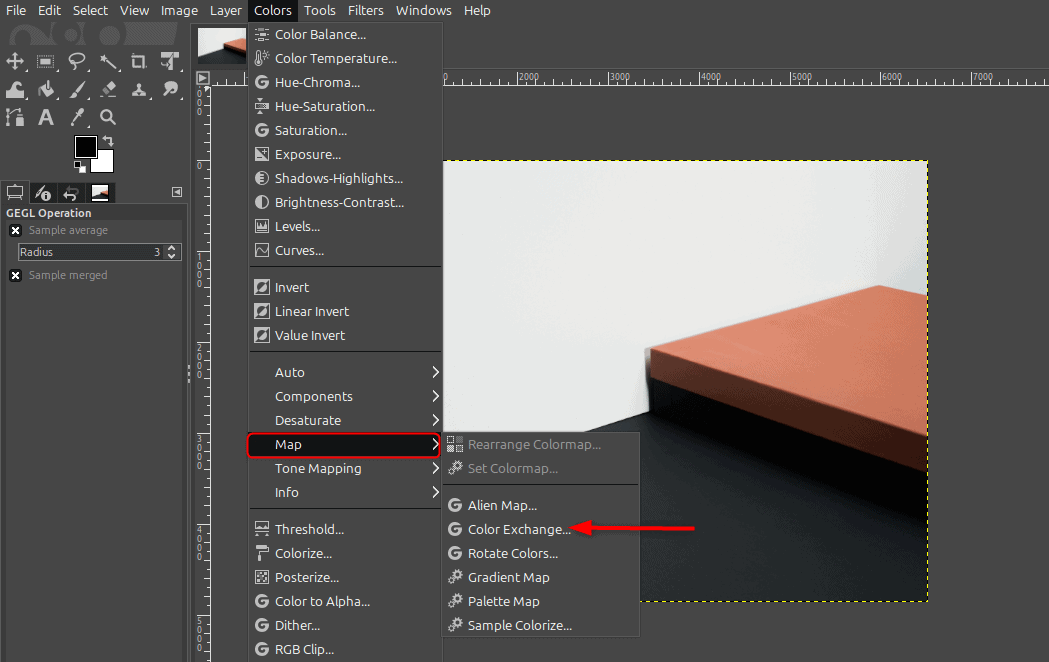This screenshot has width=1049, height=662.
Task: Swap foreground and background colors
Action: 110,139
